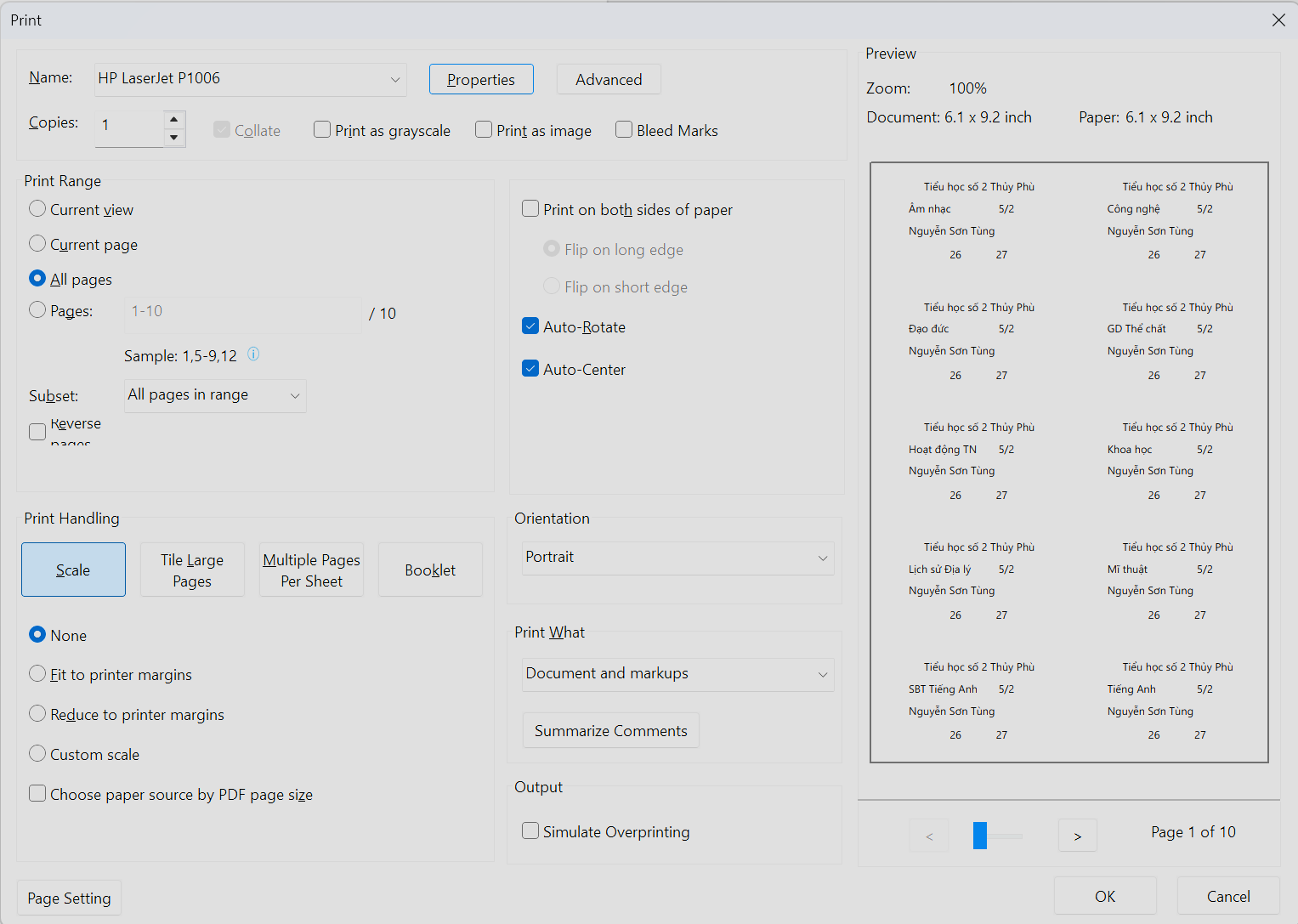Decrease copies with the down arrow
Image resolution: width=1298 pixels, height=924 pixels.
(174, 137)
